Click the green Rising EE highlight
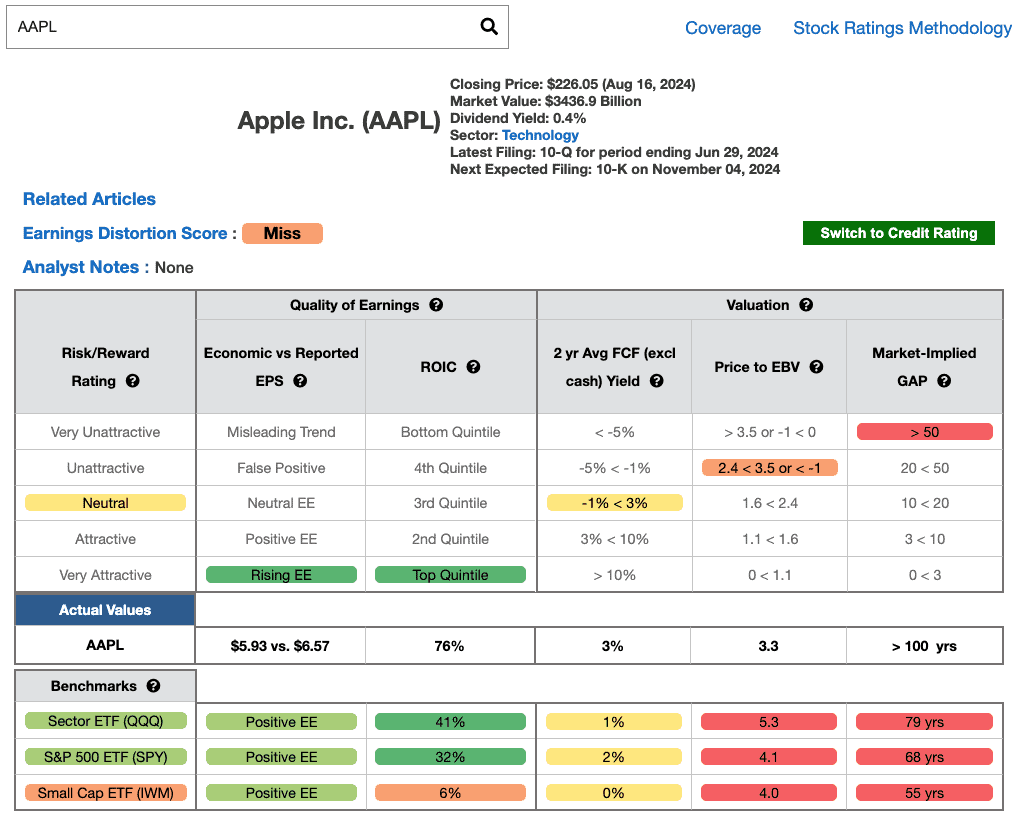This screenshot has width=1017, height=818. [x=281, y=575]
